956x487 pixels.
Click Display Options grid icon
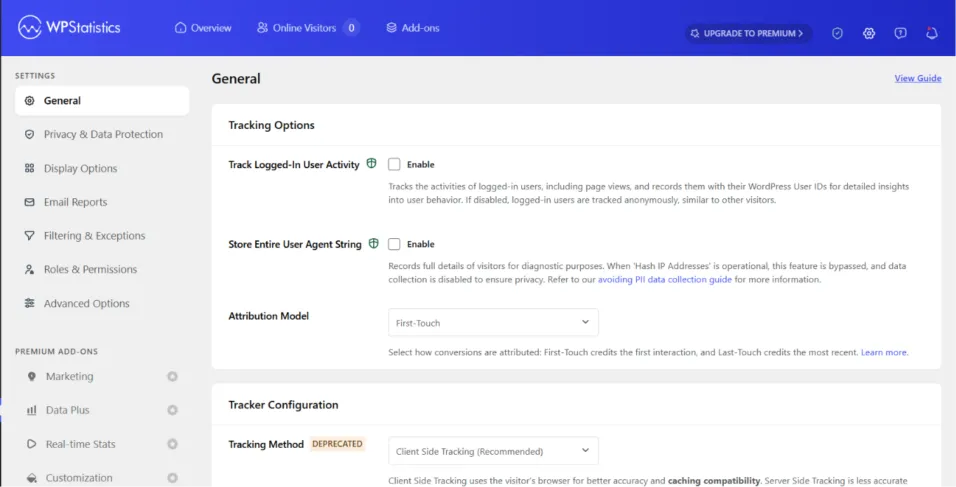29,168
